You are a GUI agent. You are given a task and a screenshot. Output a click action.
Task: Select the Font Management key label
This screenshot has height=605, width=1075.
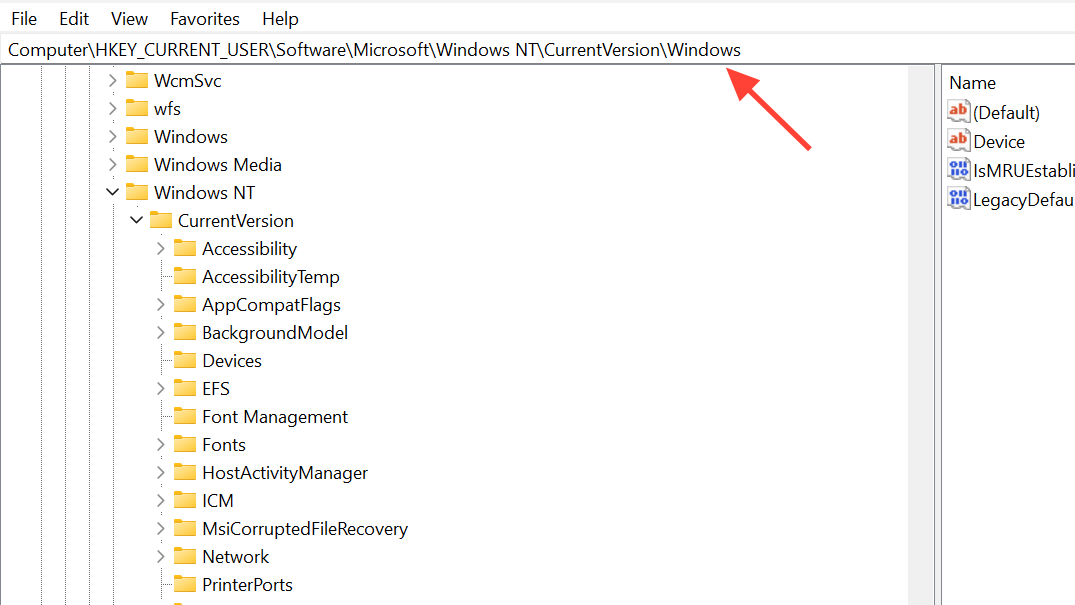click(x=275, y=416)
